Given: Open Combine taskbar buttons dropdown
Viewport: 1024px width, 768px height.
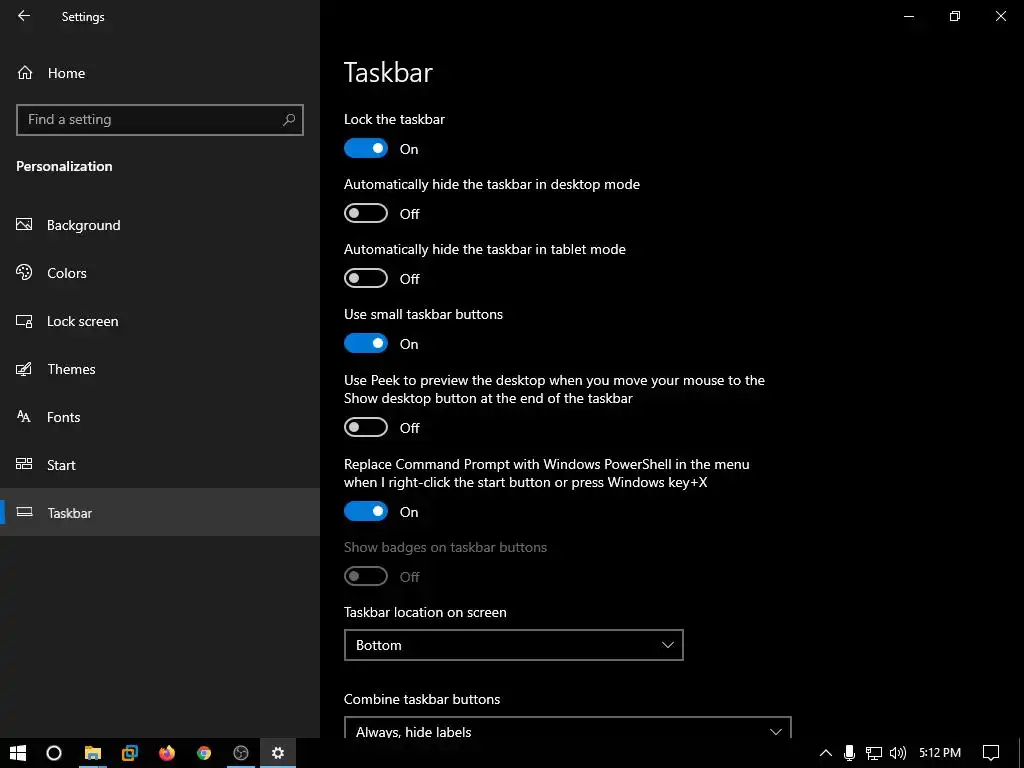Looking at the screenshot, I should click(x=568, y=729).
